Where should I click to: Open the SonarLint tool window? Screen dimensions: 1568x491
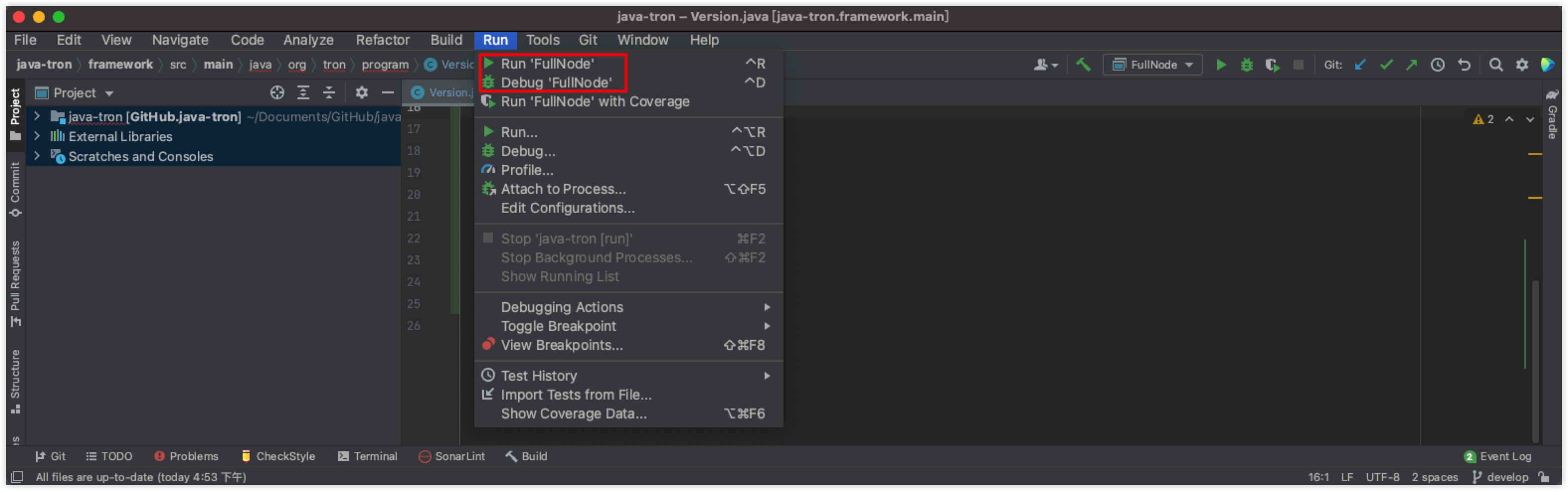[x=451, y=456]
